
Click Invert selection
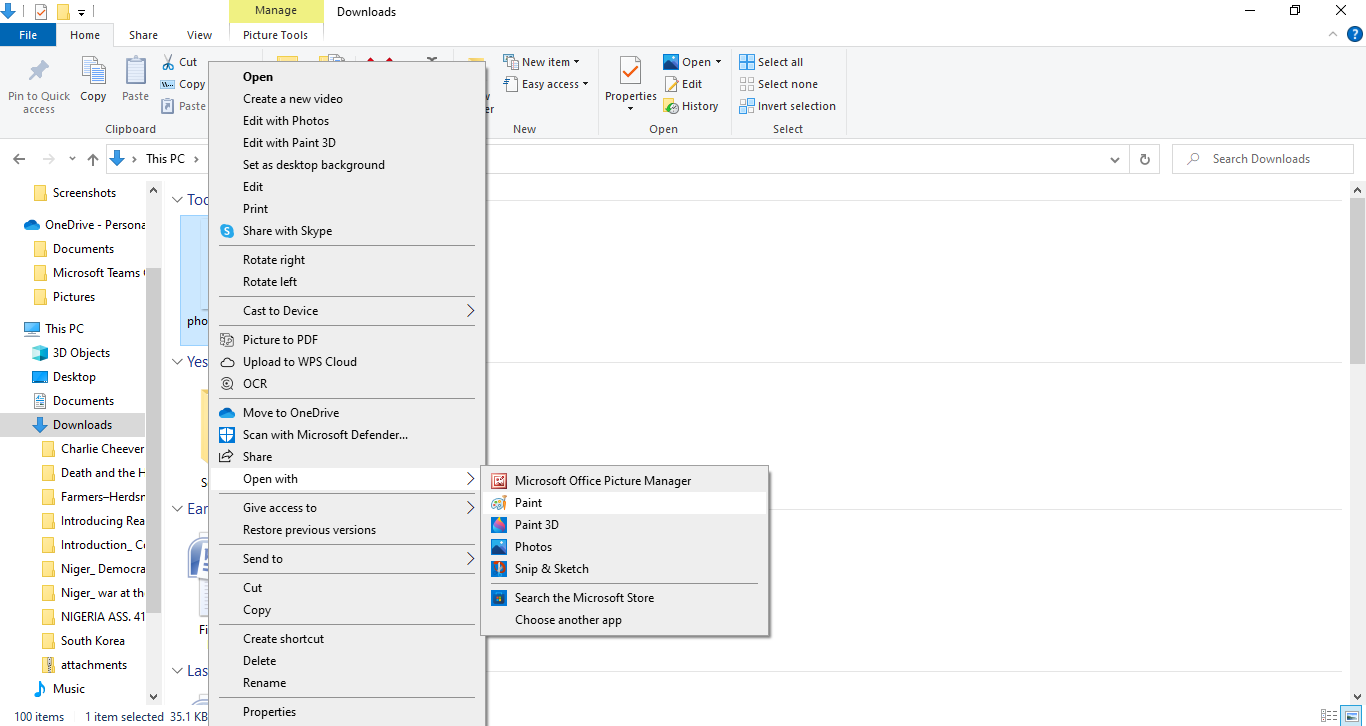tap(788, 105)
